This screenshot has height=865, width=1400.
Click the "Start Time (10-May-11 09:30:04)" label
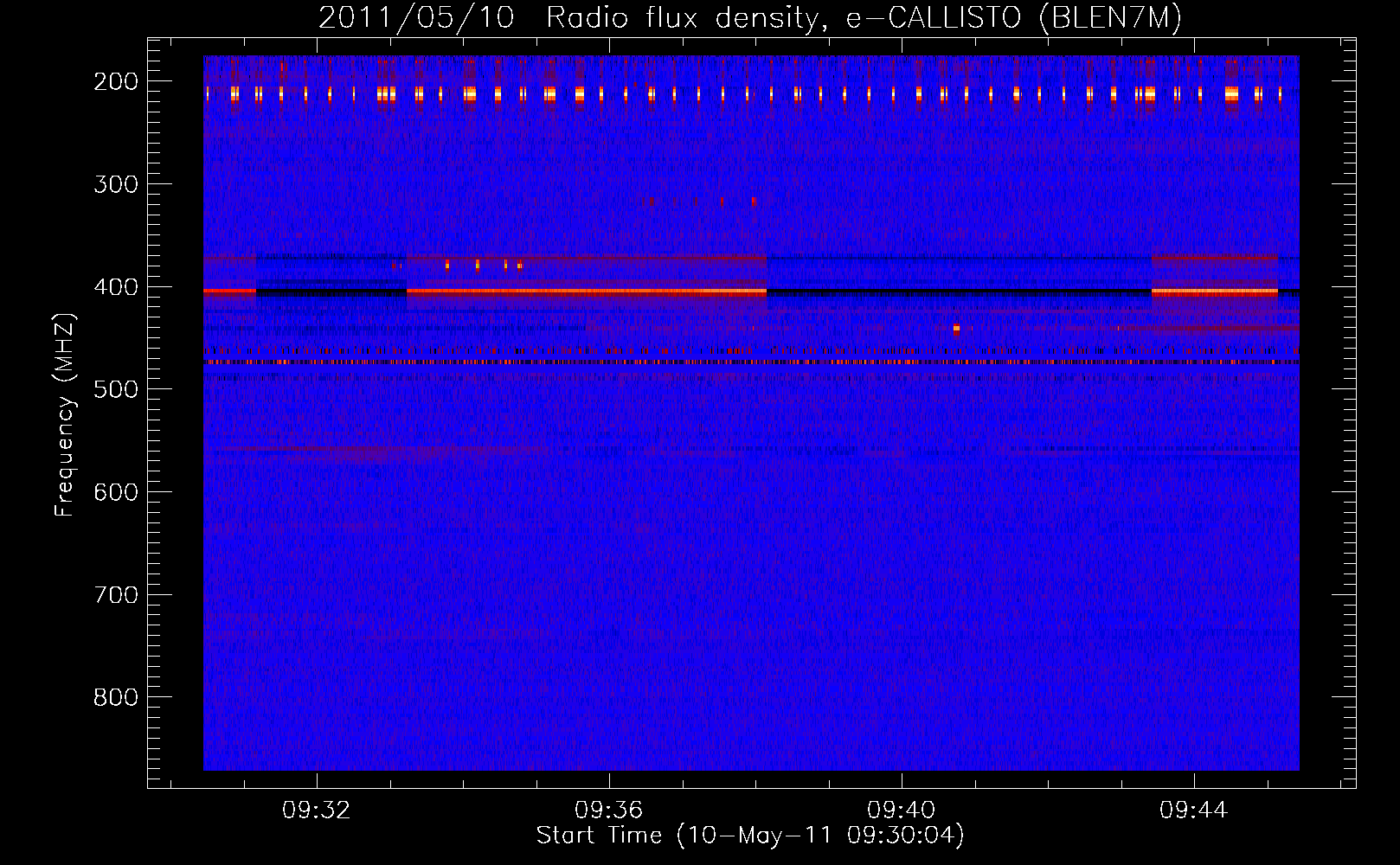tap(750, 836)
